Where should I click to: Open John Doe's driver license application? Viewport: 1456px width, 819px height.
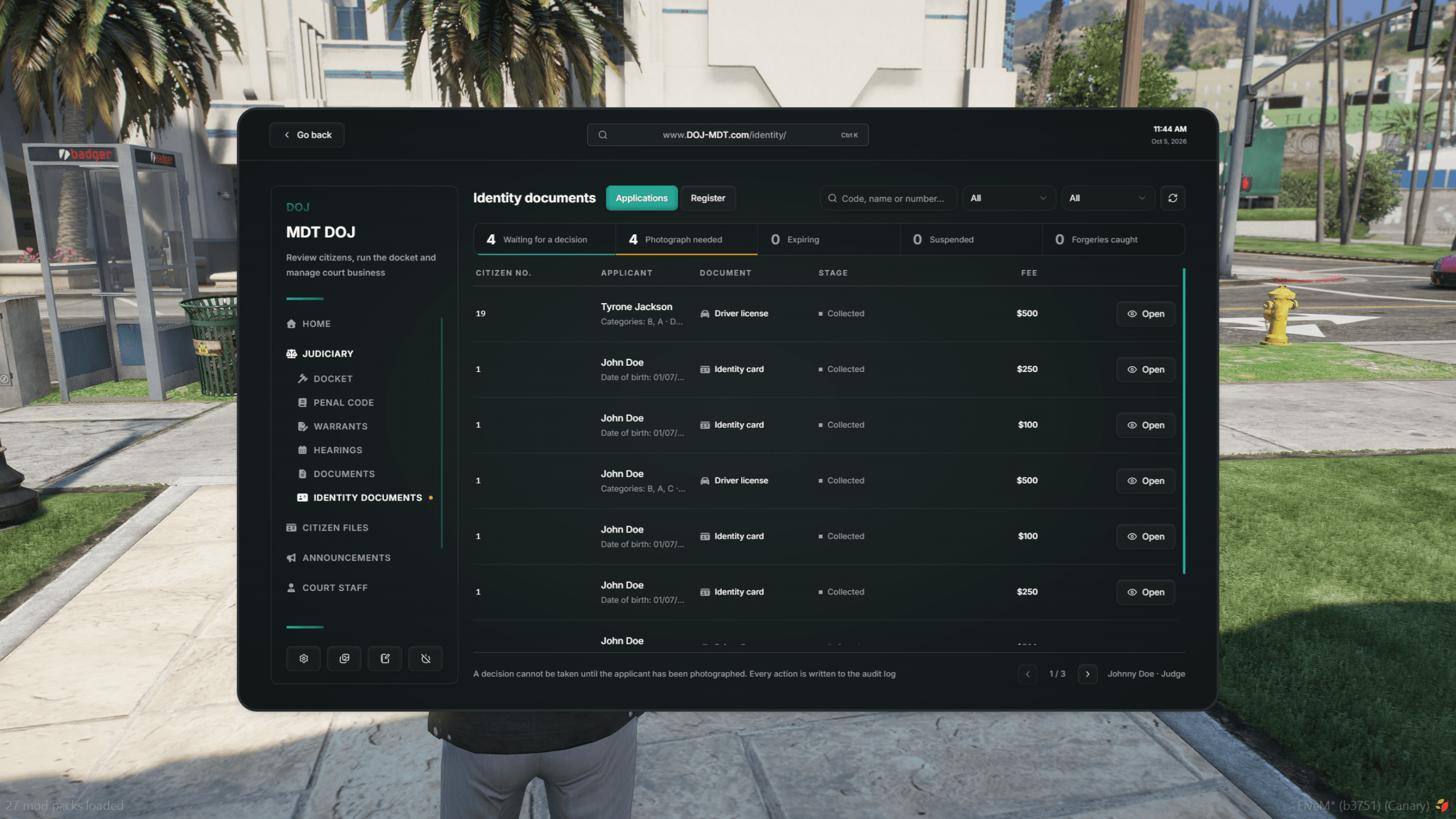(1145, 481)
